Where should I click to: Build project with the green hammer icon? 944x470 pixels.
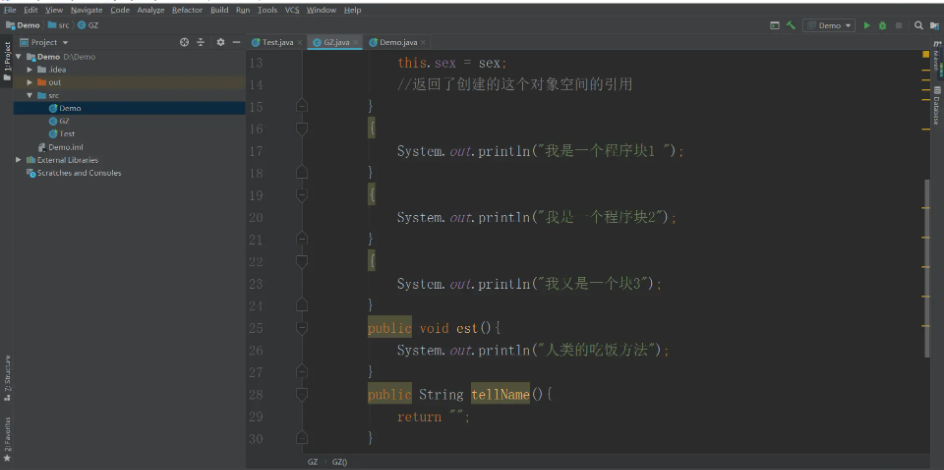[791, 25]
